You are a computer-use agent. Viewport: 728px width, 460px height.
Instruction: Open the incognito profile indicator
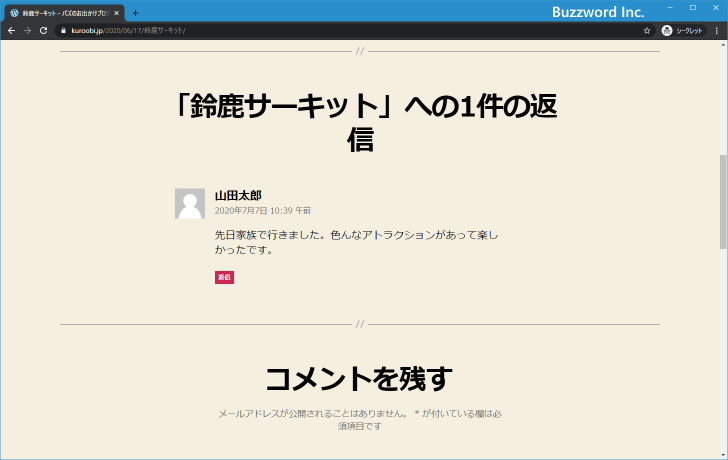click(x=682, y=31)
